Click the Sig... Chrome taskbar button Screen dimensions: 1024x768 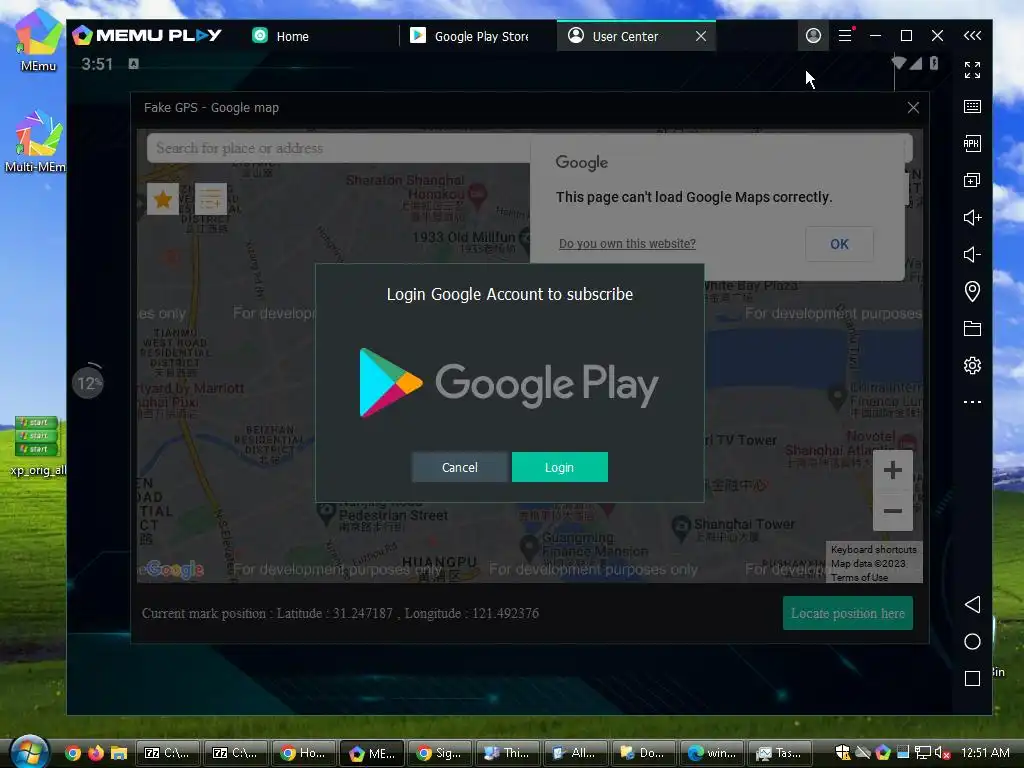pos(440,753)
